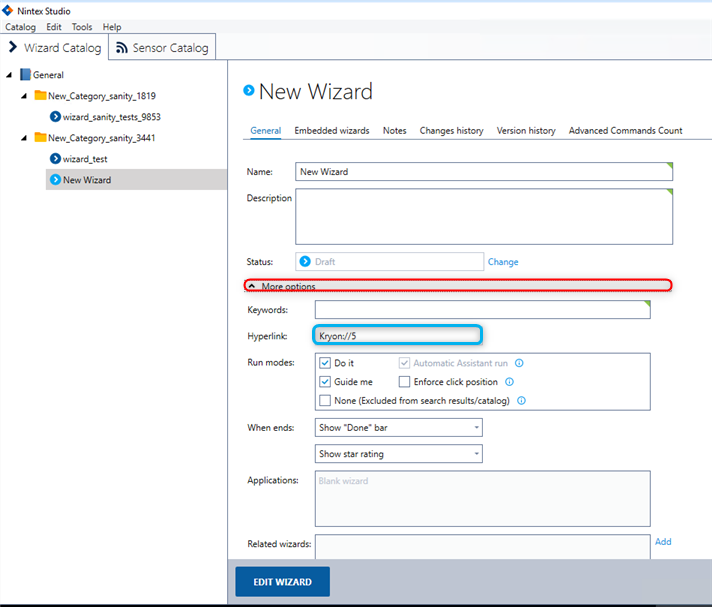The width and height of the screenshot is (712, 607).
Task: Click the New_Category_sanity_1819 folder icon
Action: click(x=40, y=96)
